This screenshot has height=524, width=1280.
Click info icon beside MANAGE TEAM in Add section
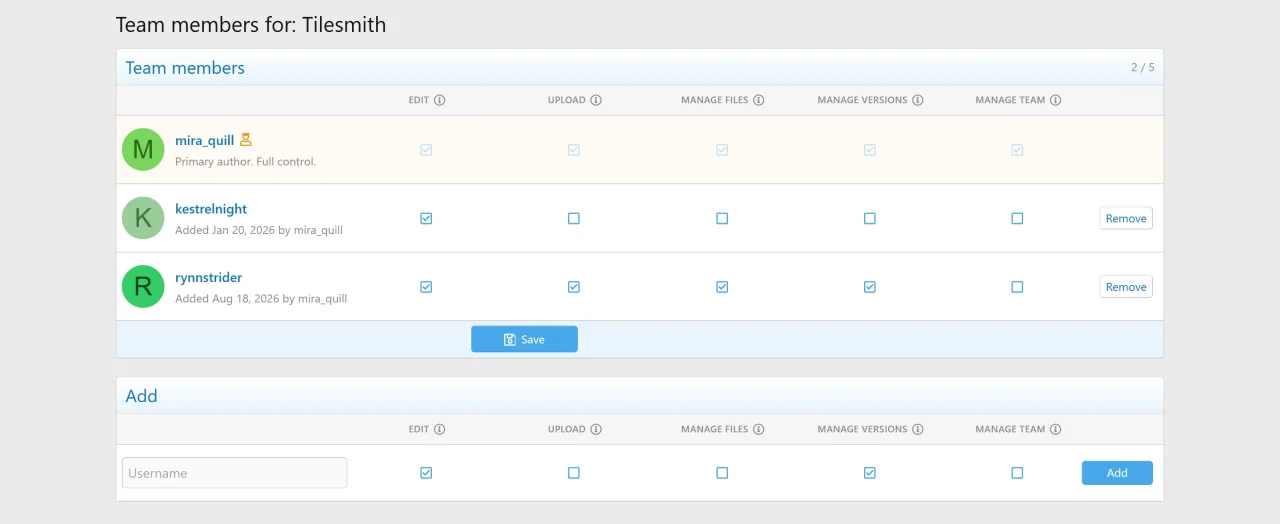pyautogui.click(x=1056, y=429)
